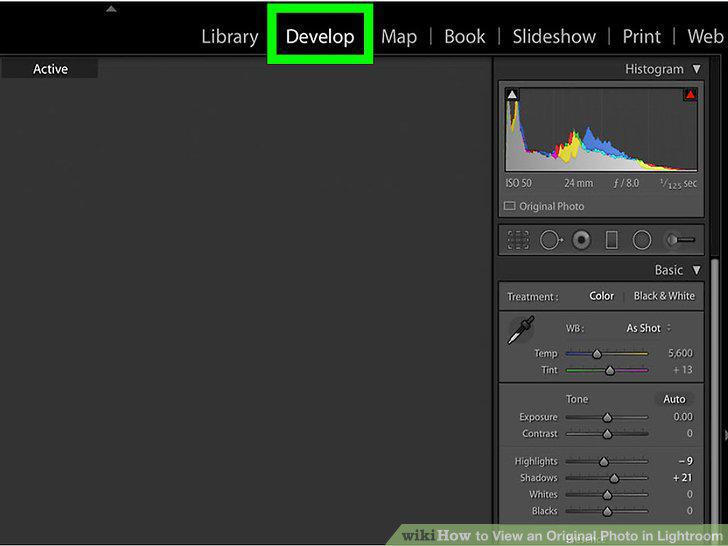The height and width of the screenshot is (546, 728).
Task: Set treatment to Color
Action: click(601, 296)
